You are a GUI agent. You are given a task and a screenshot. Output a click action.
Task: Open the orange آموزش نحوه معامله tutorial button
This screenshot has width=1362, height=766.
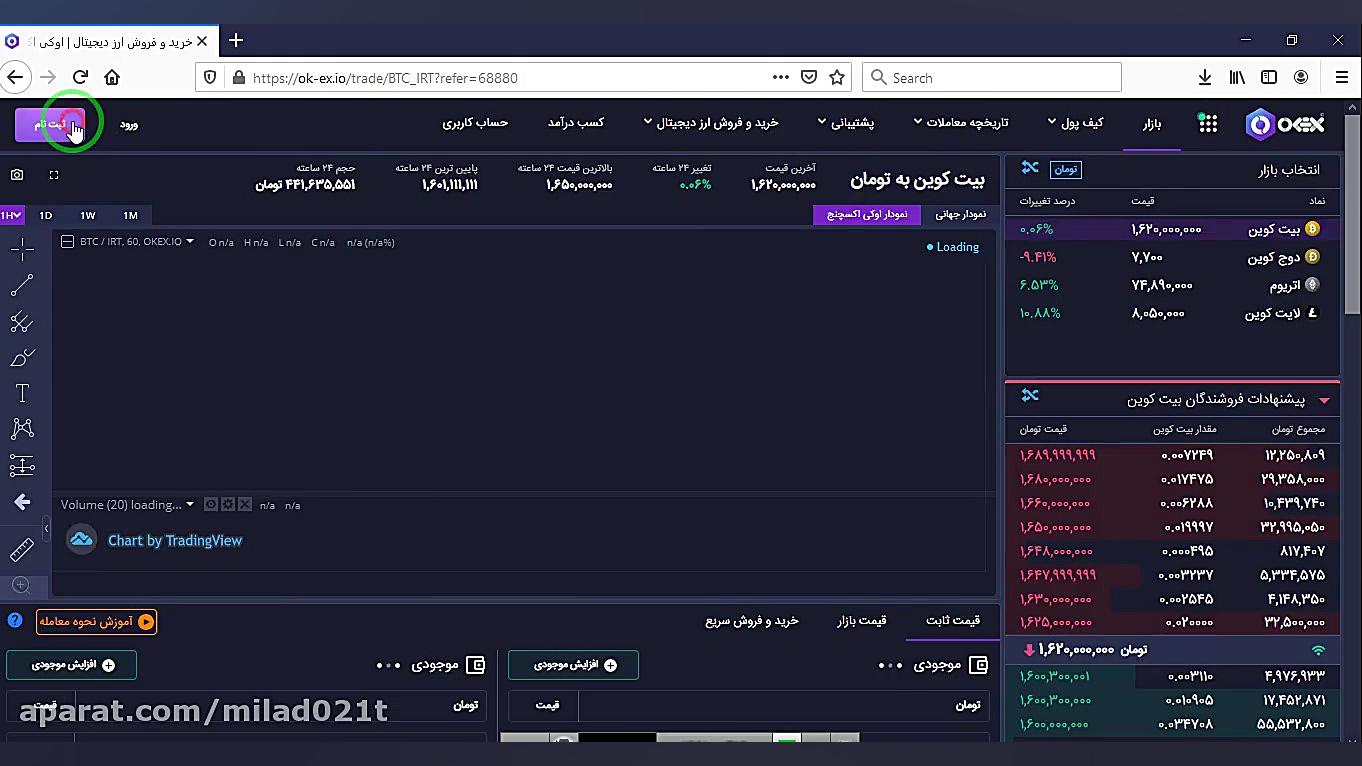click(x=97, y=622)
